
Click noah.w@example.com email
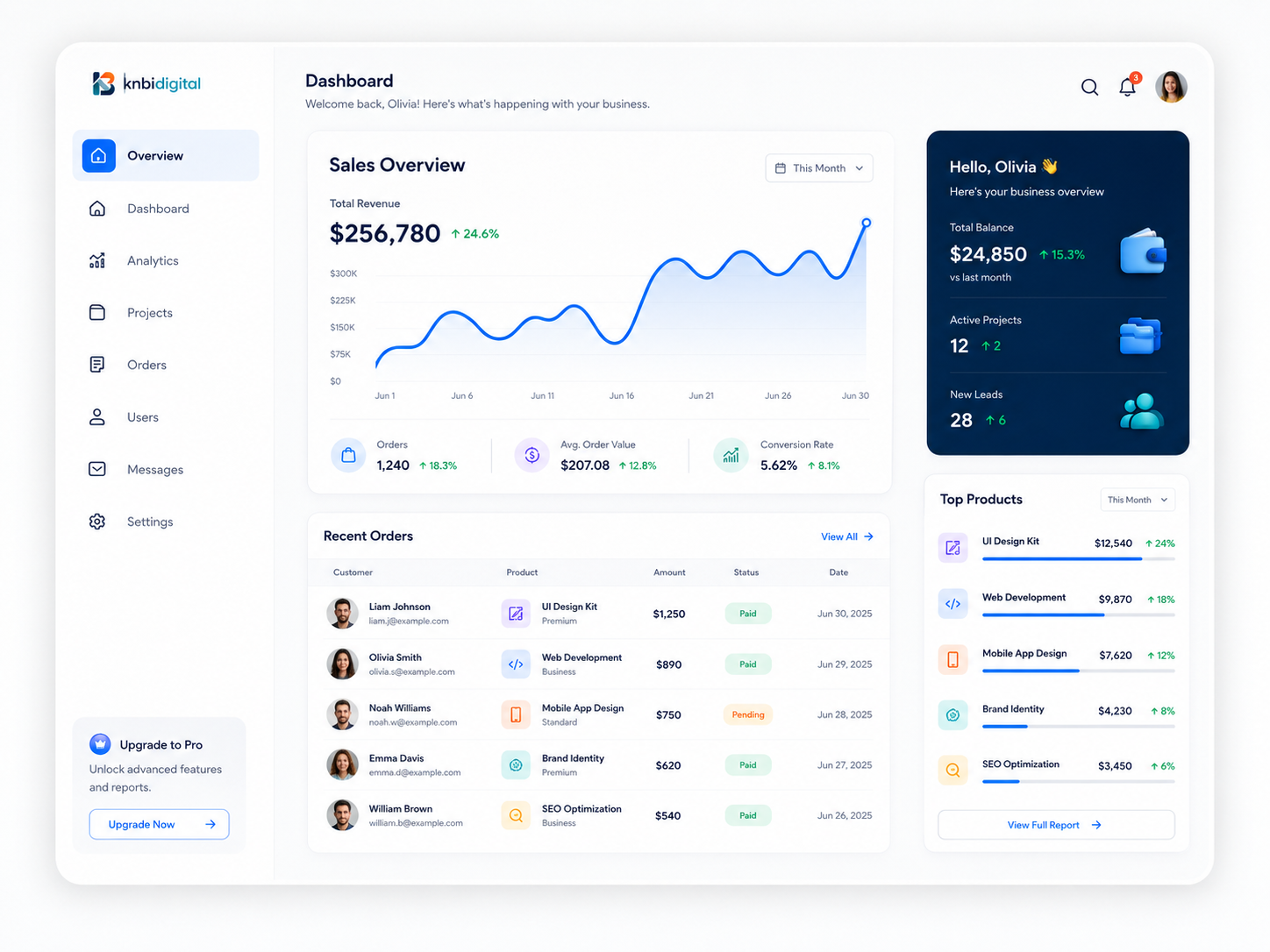[413, 722]
